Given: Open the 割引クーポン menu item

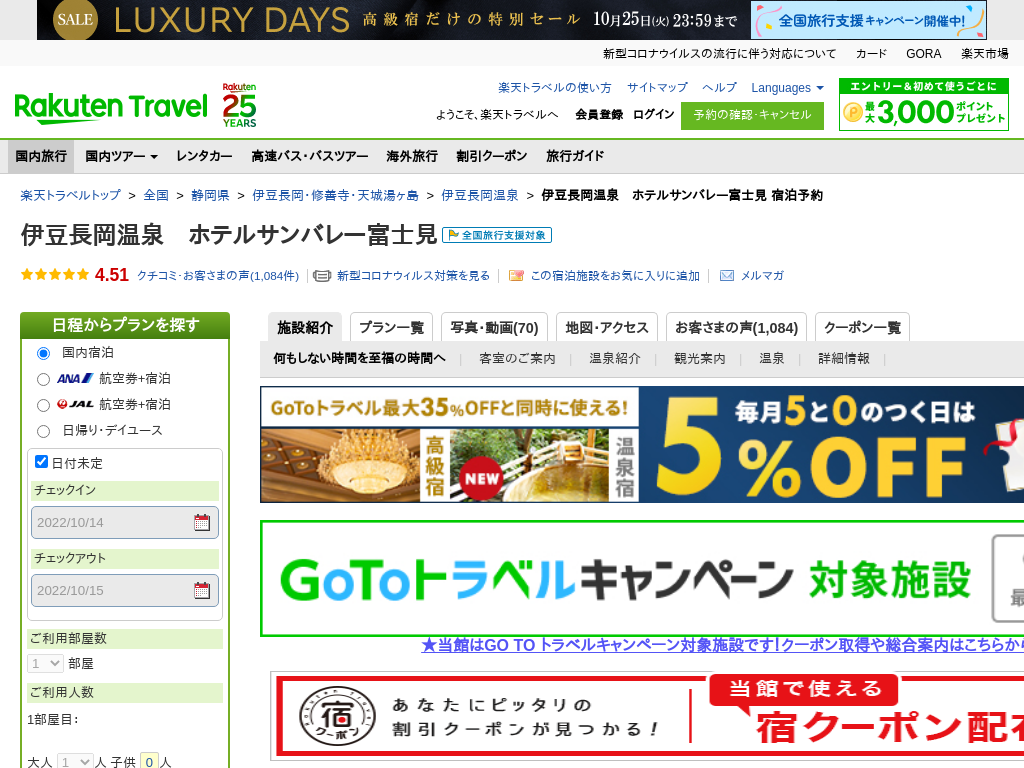Looking at the screenshot, I should pyautogui.click(x=492, y=156).
